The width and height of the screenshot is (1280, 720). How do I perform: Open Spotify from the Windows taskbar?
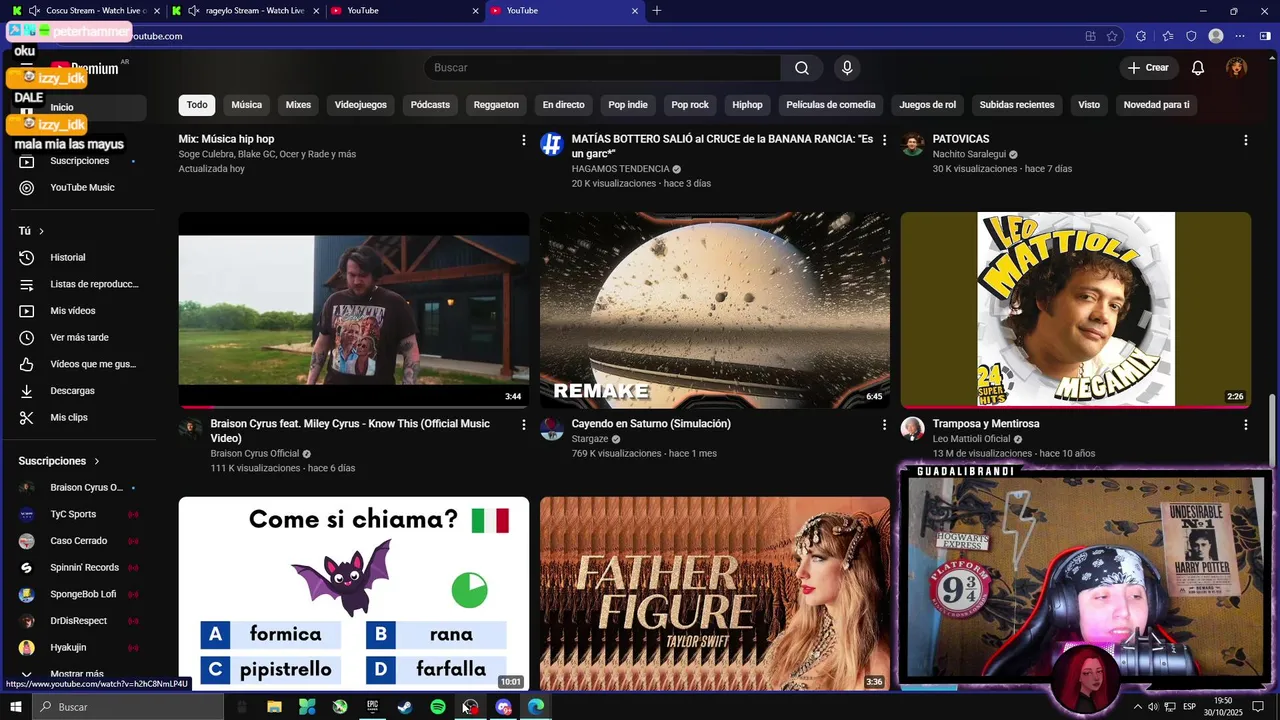438,707
